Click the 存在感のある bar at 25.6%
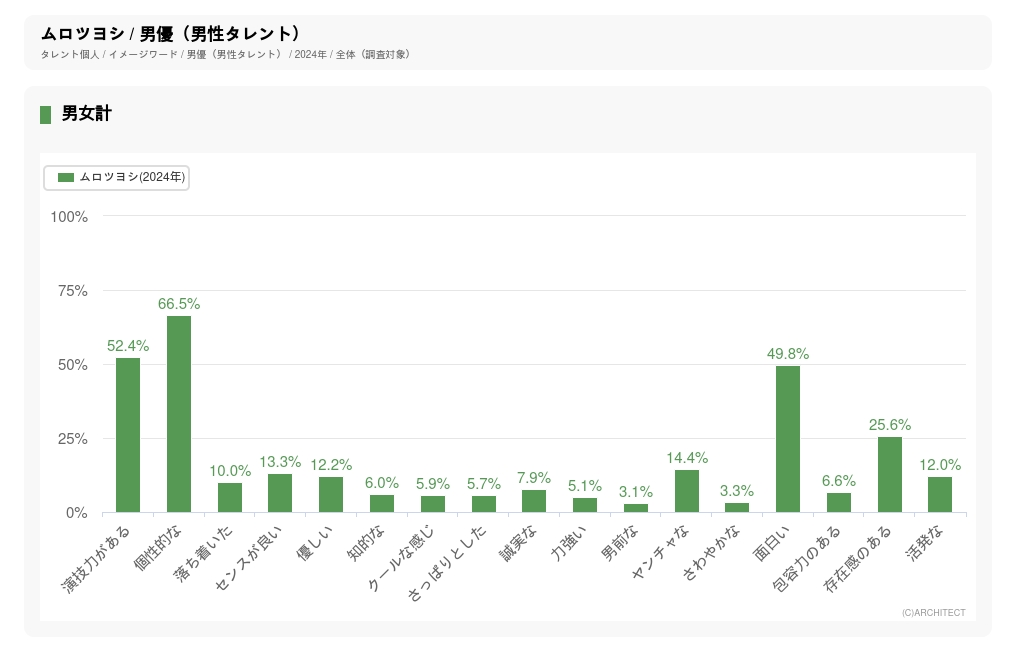This screenshot has height=653, width=1024. point(889,475)
